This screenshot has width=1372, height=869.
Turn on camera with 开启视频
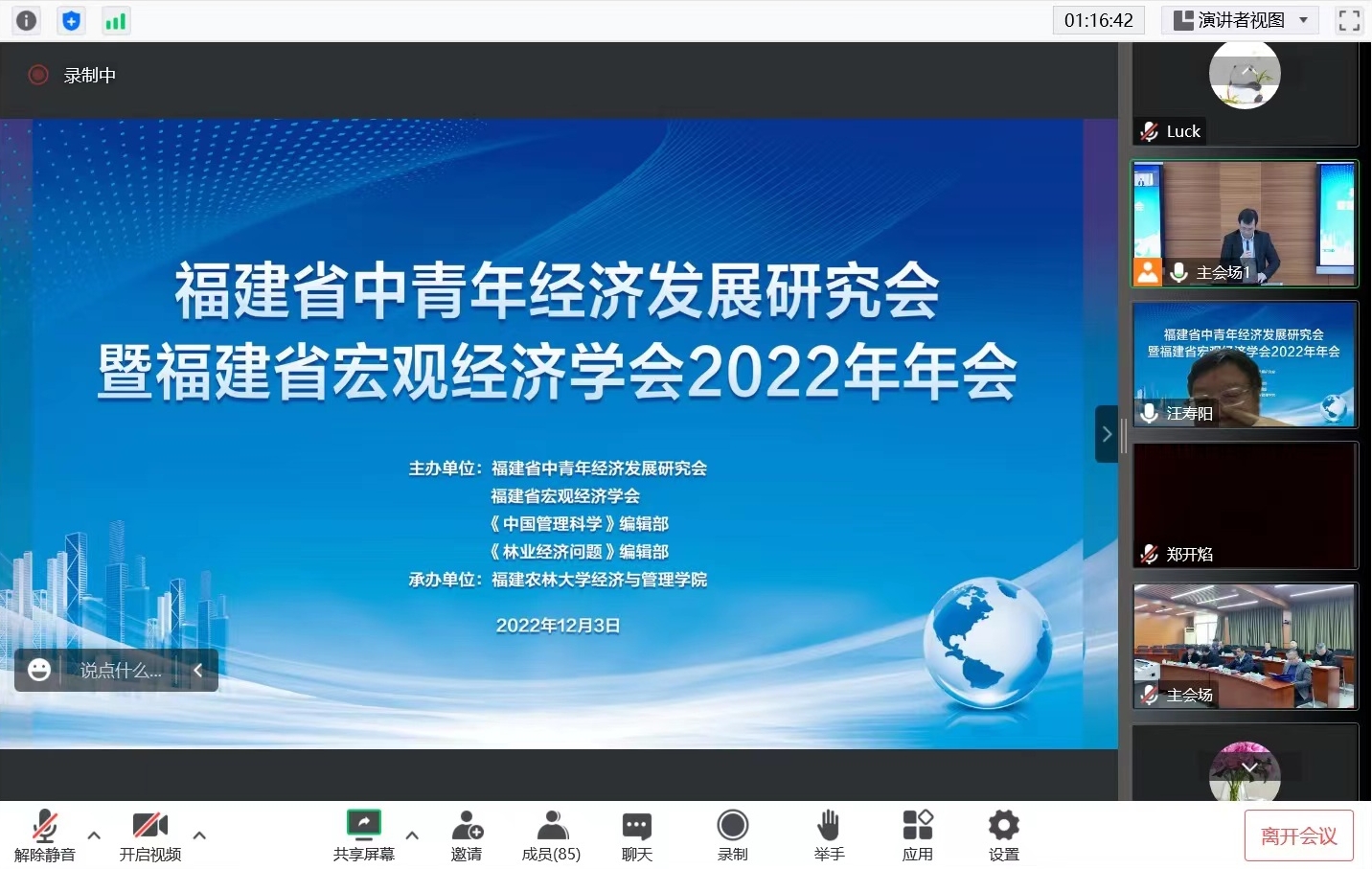pyautogui.click(x=149, y=835)
